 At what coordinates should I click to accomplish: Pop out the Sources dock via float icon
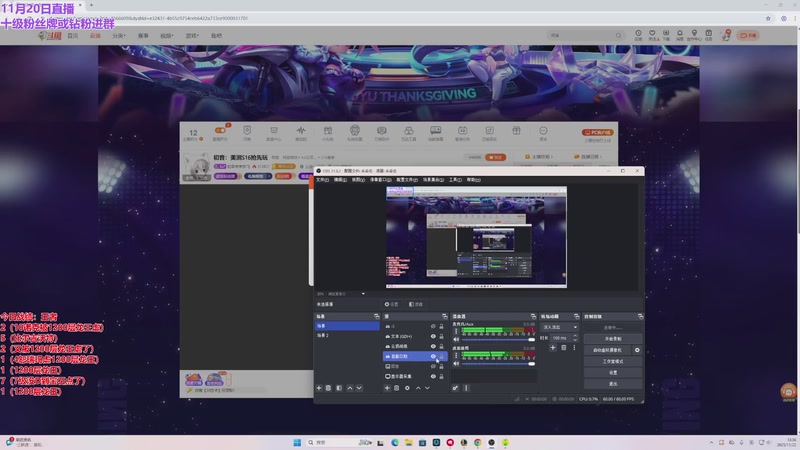pos(444,316)
